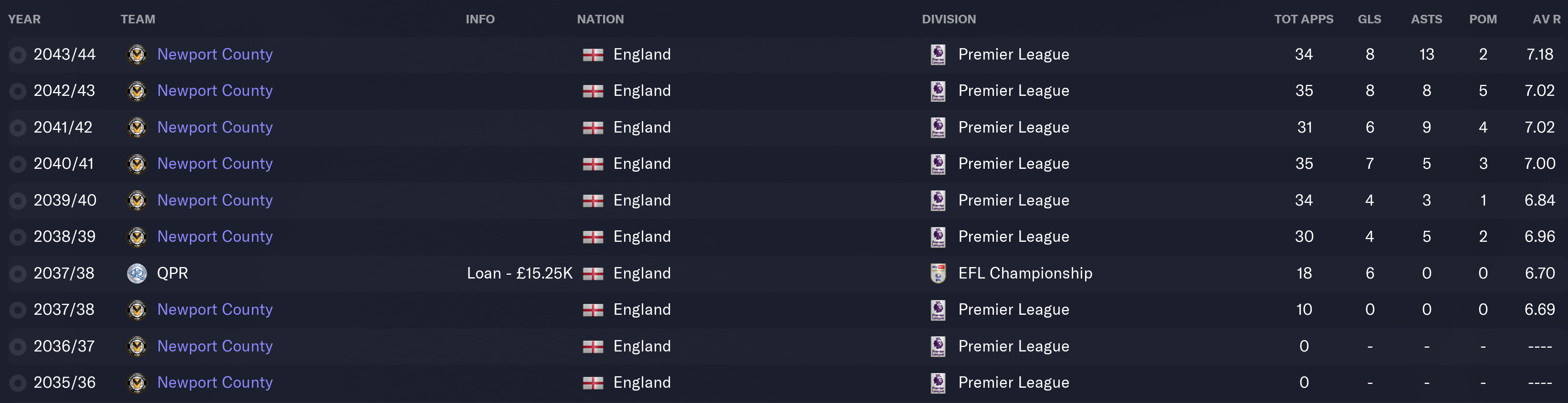Sort table by YEAR column header

[x=24, y=20]
